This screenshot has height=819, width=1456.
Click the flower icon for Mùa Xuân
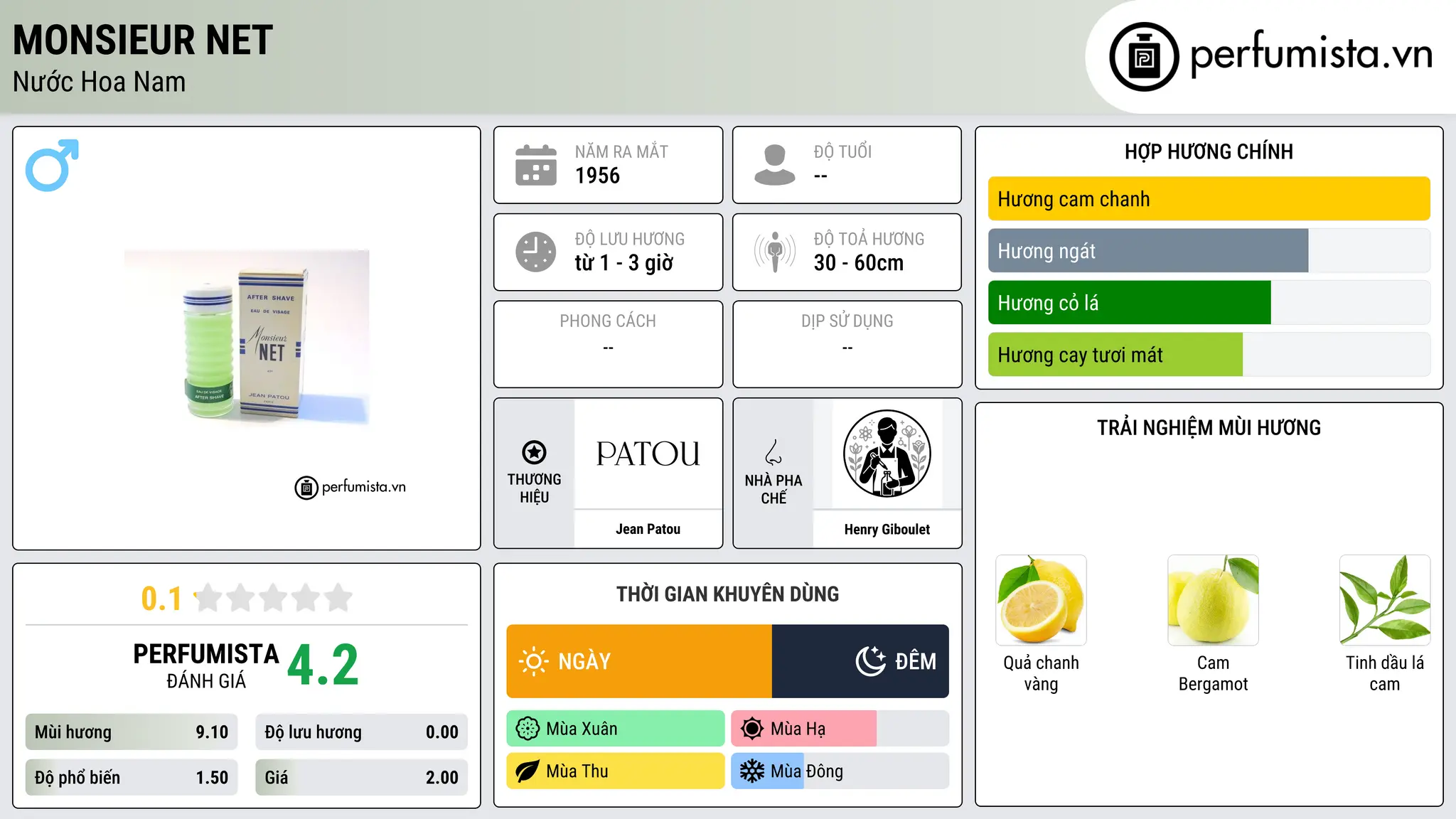[x=528, y=729]
